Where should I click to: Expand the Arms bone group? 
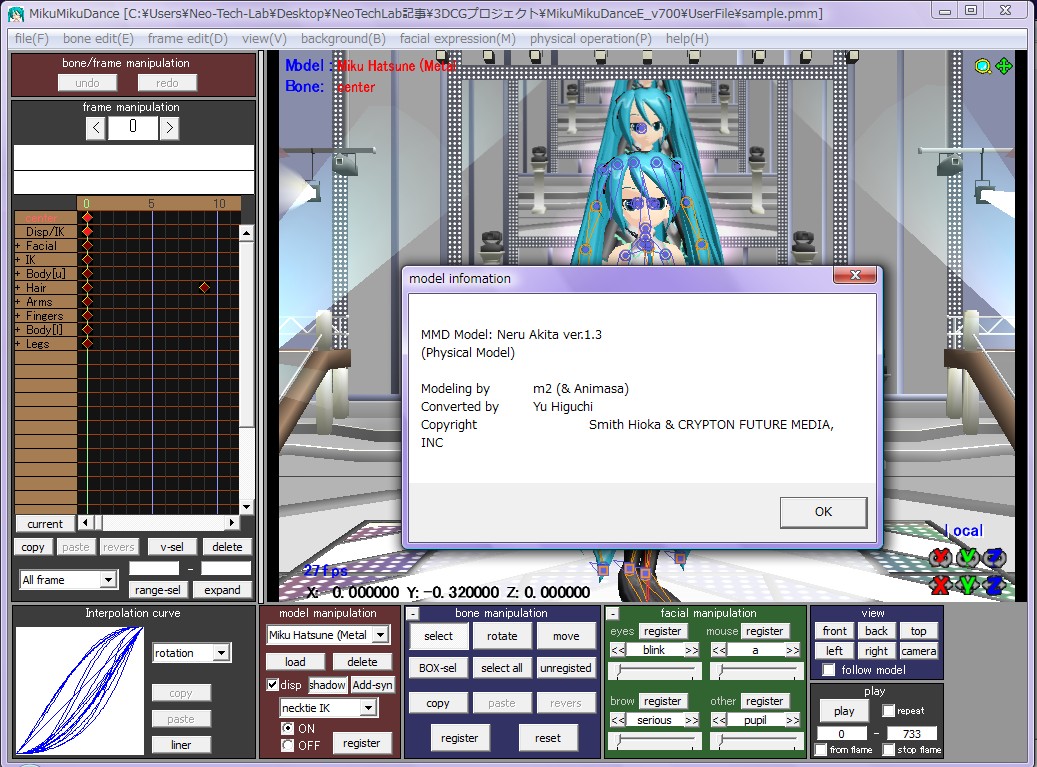click(x=18, y=302)
